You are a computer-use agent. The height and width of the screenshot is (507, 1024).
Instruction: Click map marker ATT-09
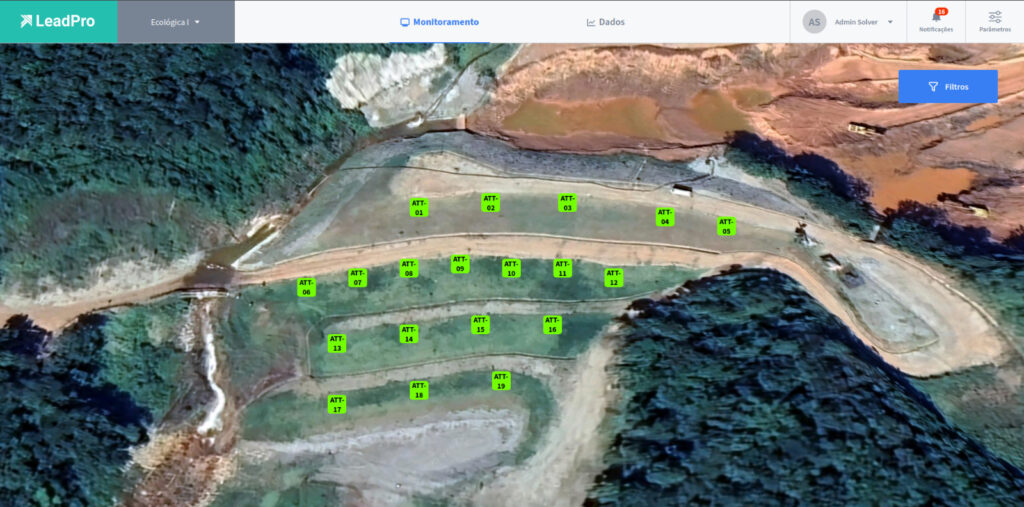tap(460, 264)
